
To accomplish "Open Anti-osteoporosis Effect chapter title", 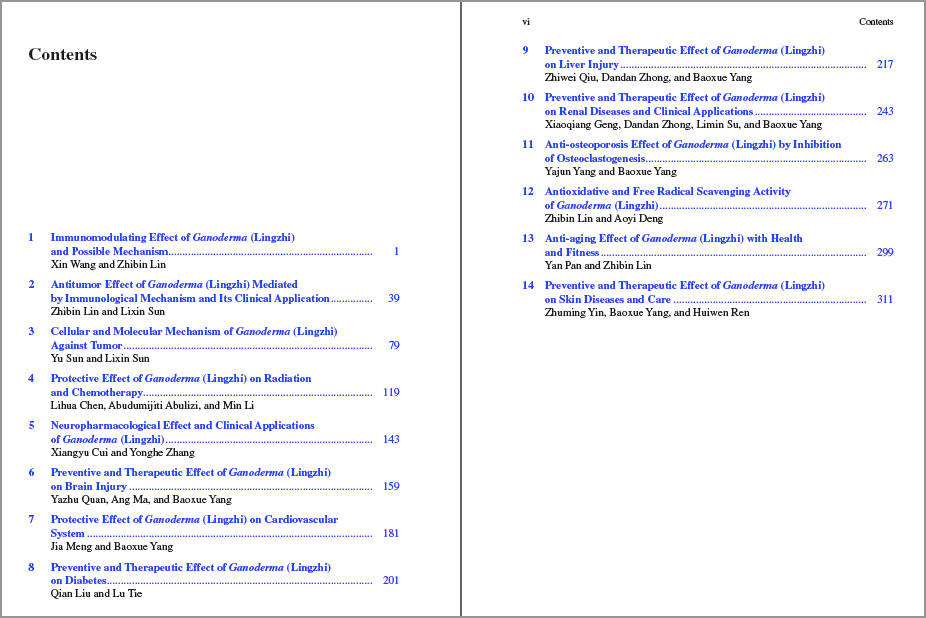I will [x=692, y=145].
